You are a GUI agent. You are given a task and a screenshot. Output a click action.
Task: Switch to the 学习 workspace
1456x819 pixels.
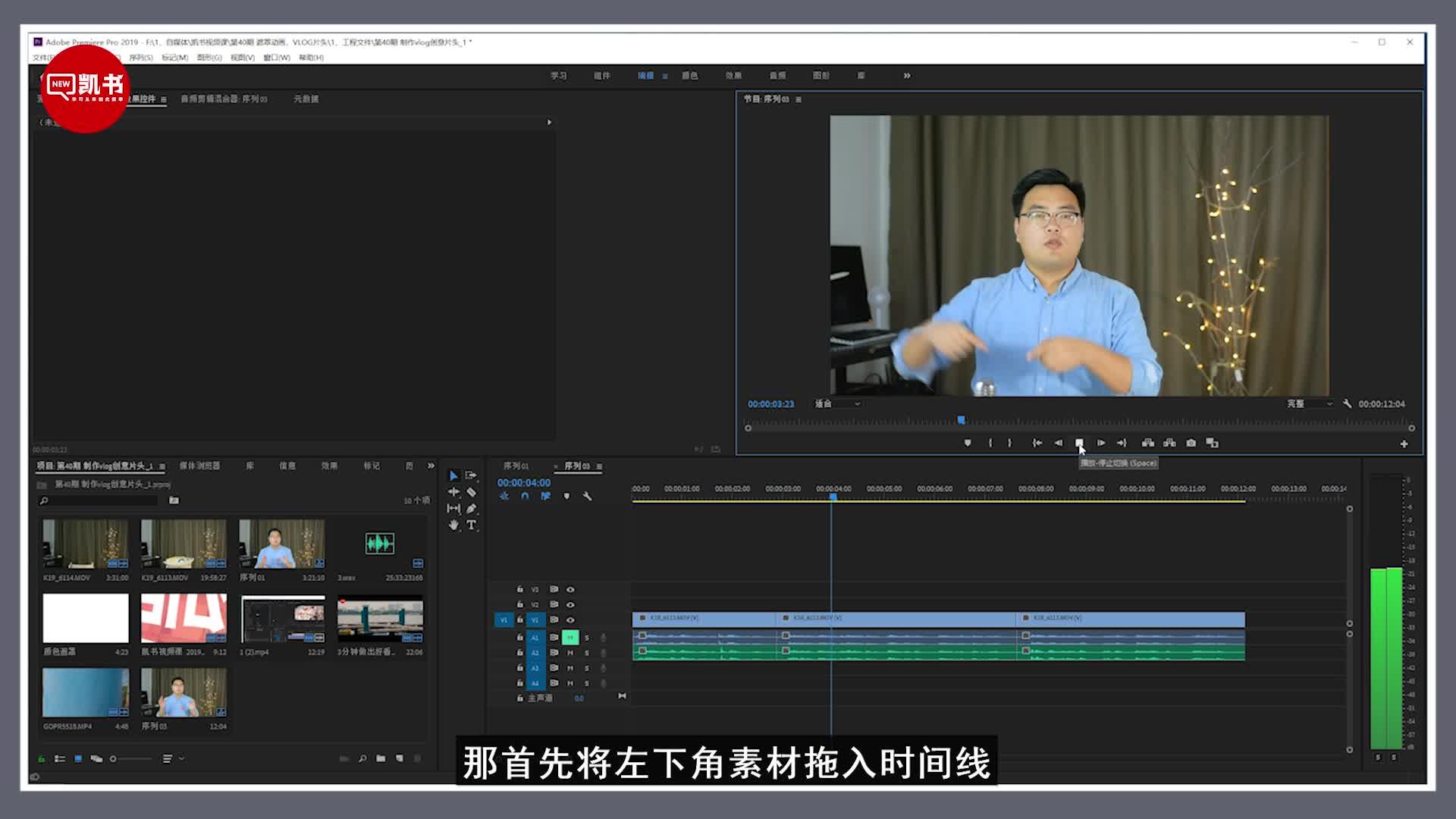(x=559, y=76)
